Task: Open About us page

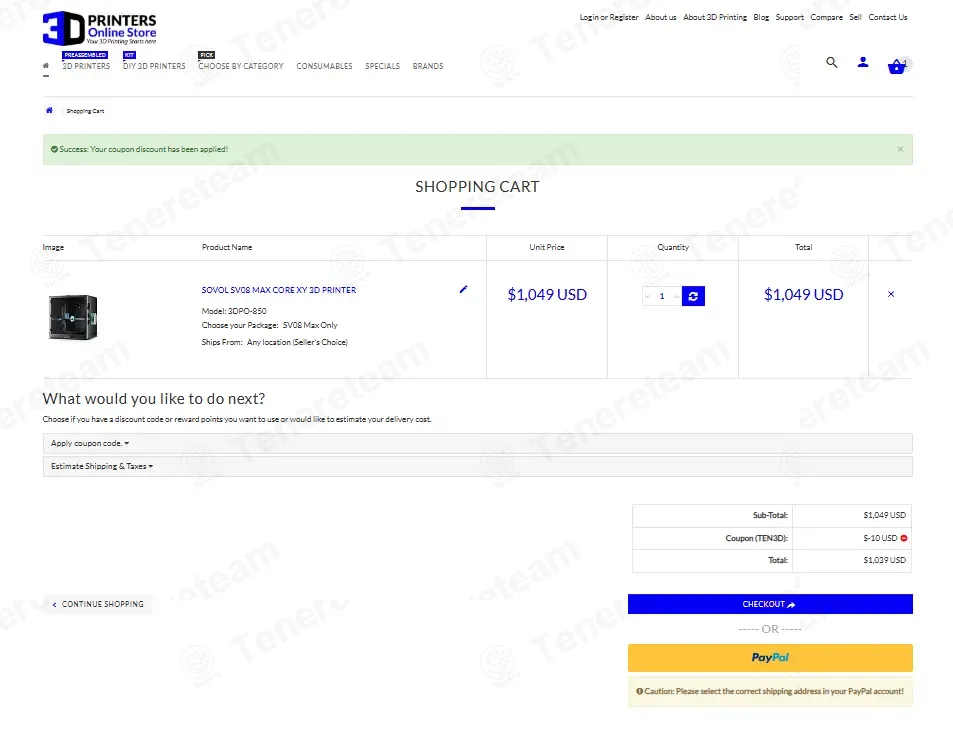Action: coord(661,17)
